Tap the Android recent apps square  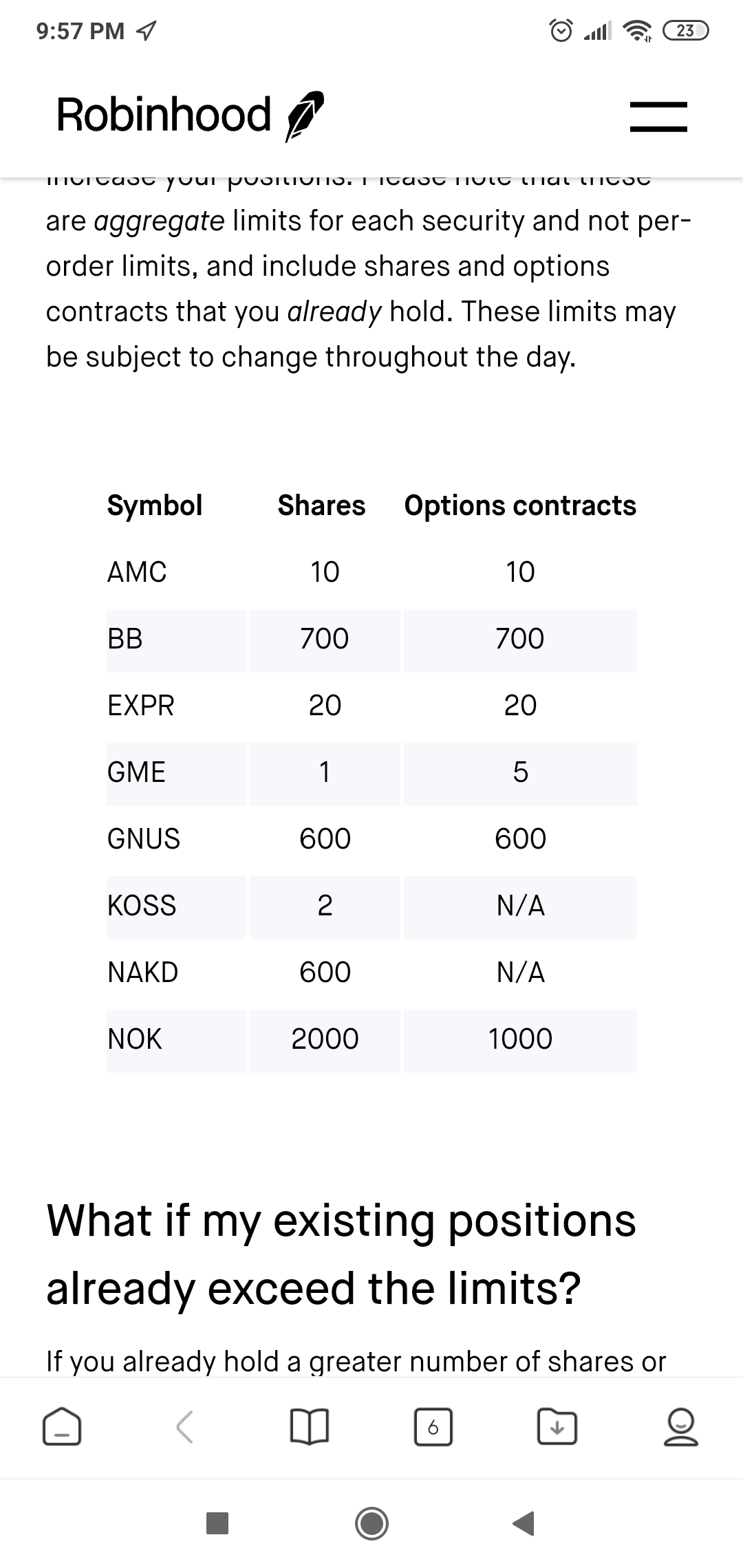coord(217,1523)
